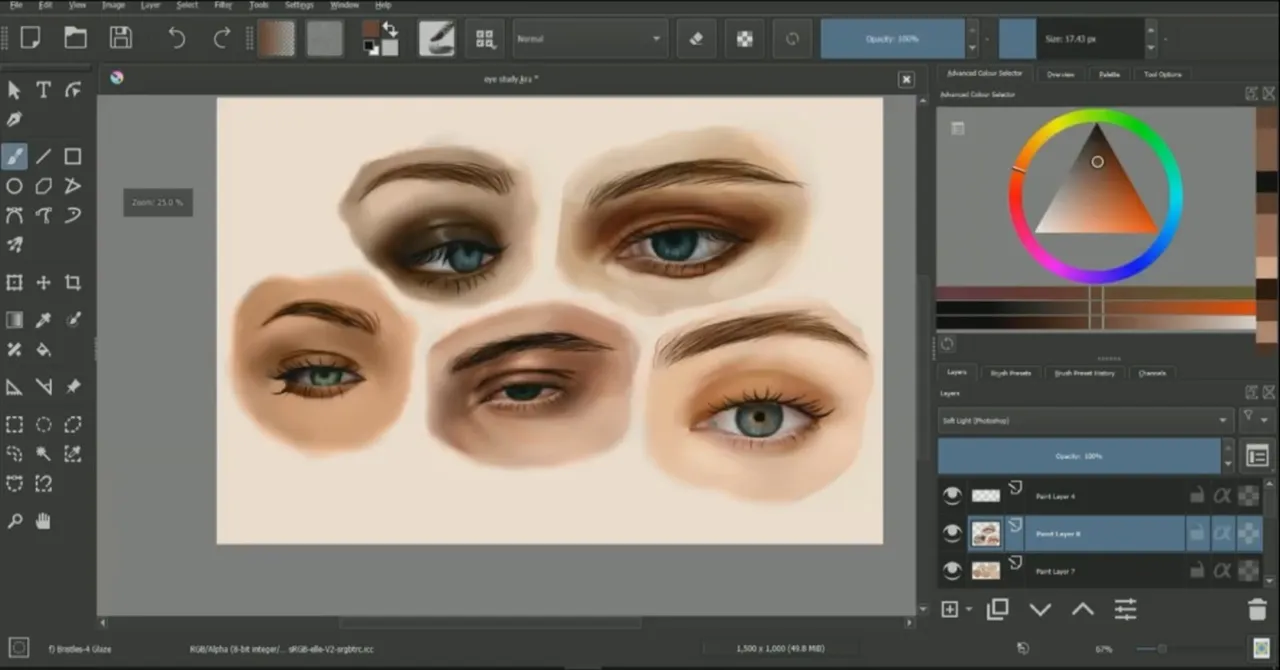Swap foreground and background colours
Screen dimensions: 1280x670
pos(389,29)
